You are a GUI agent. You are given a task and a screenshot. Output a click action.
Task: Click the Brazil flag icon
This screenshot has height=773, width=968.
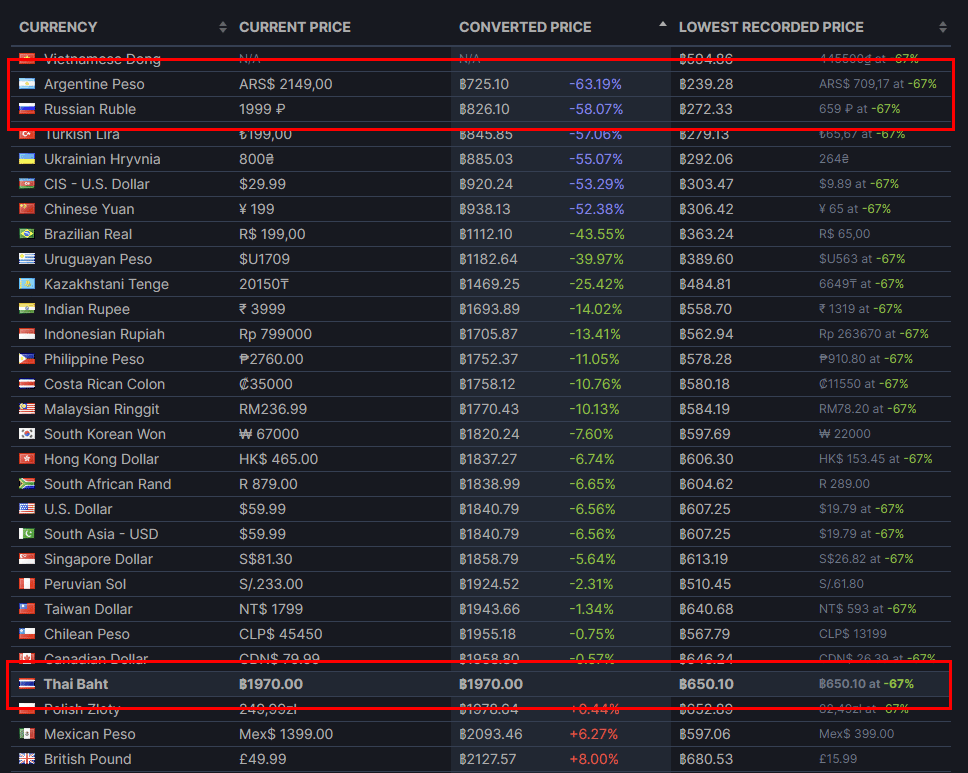click(x=27, y=233)
